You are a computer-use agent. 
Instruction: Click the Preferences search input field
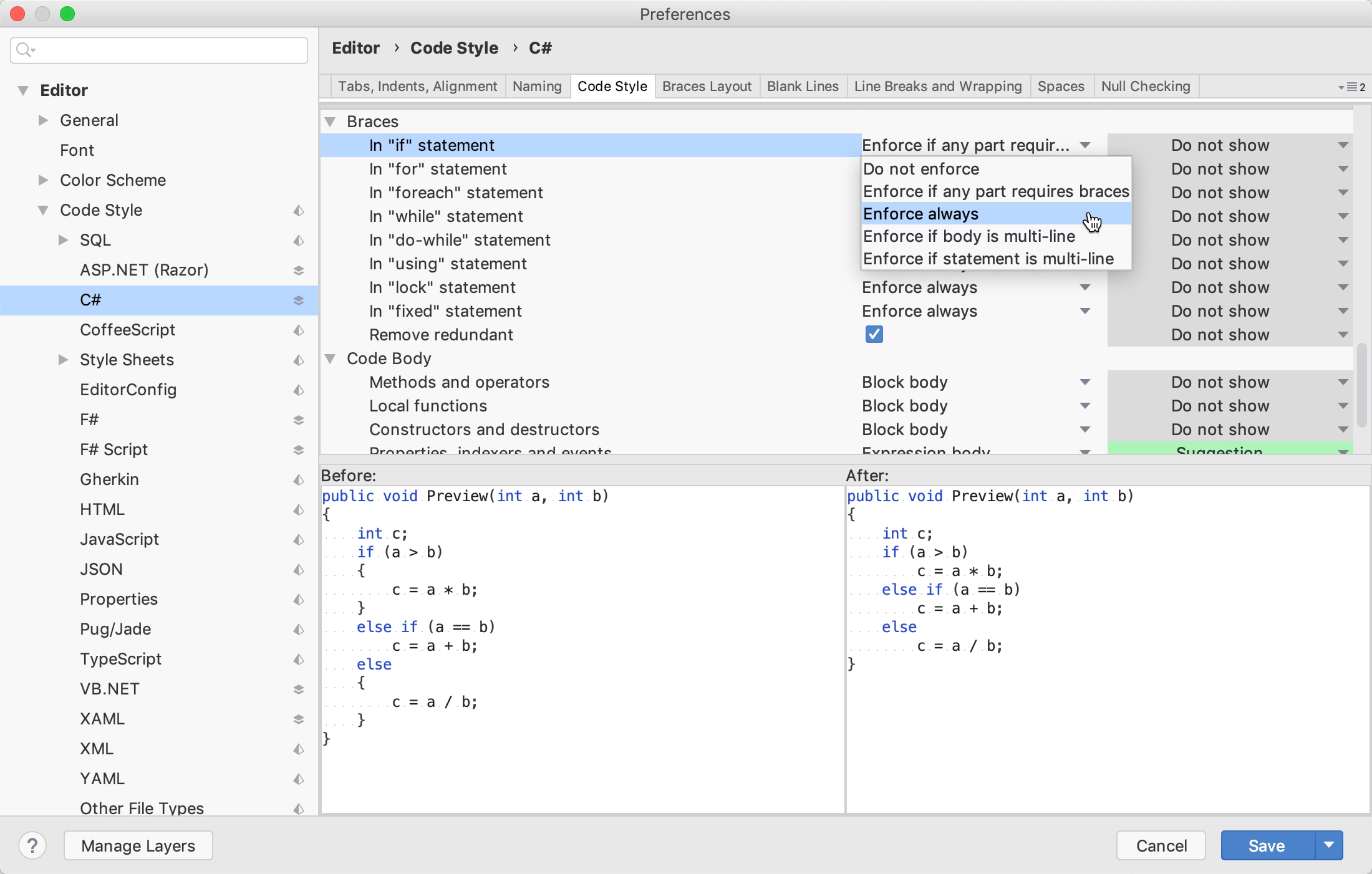point(159,49)
